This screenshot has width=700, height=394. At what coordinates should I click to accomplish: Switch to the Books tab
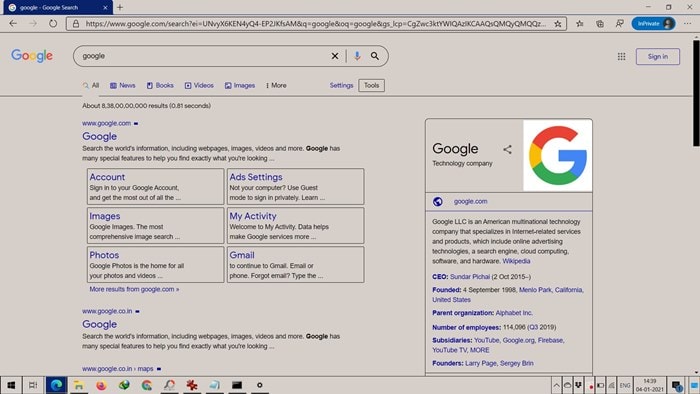pos(160,85)
